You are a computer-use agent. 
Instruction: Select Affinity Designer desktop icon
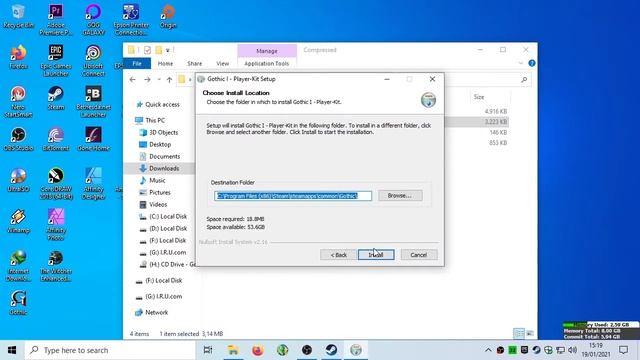coord(93,184)
